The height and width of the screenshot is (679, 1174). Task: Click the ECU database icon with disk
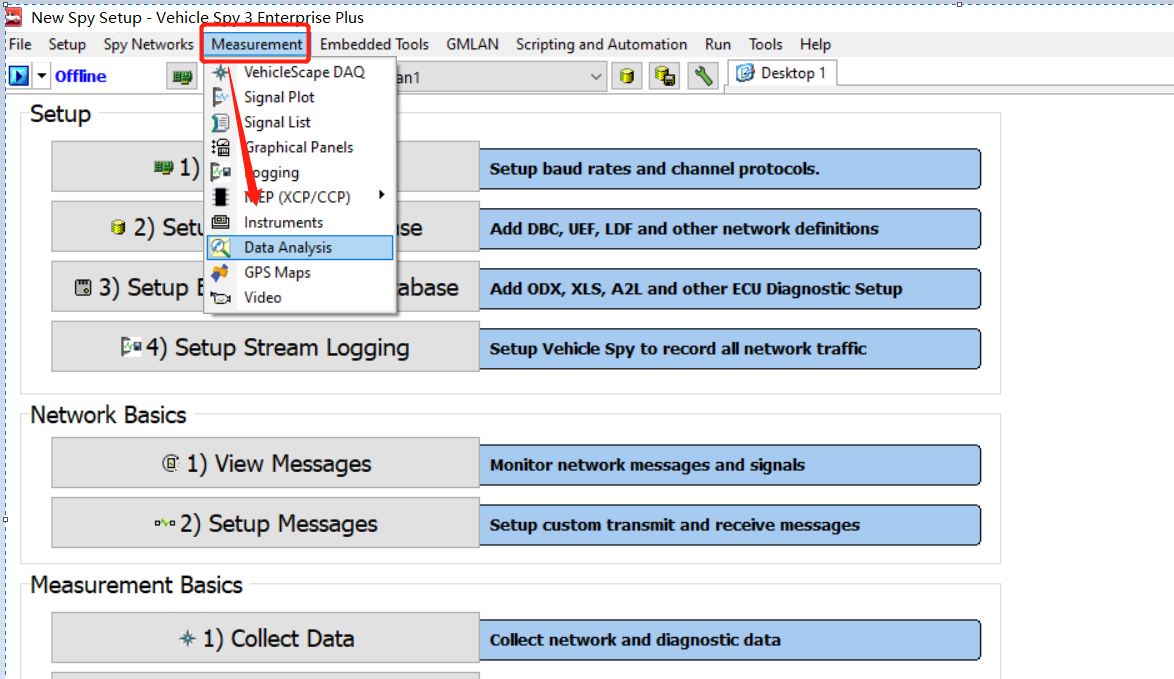[x=665, y=76]
